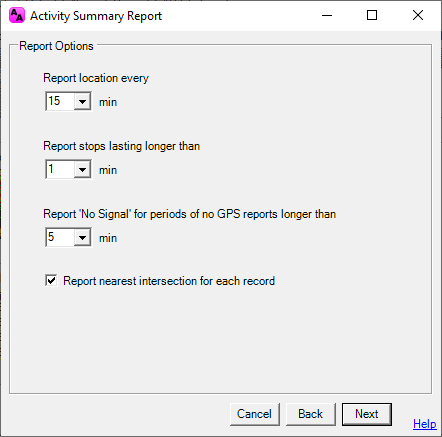Click the 'Report location every' label

(x=96, y=78)
